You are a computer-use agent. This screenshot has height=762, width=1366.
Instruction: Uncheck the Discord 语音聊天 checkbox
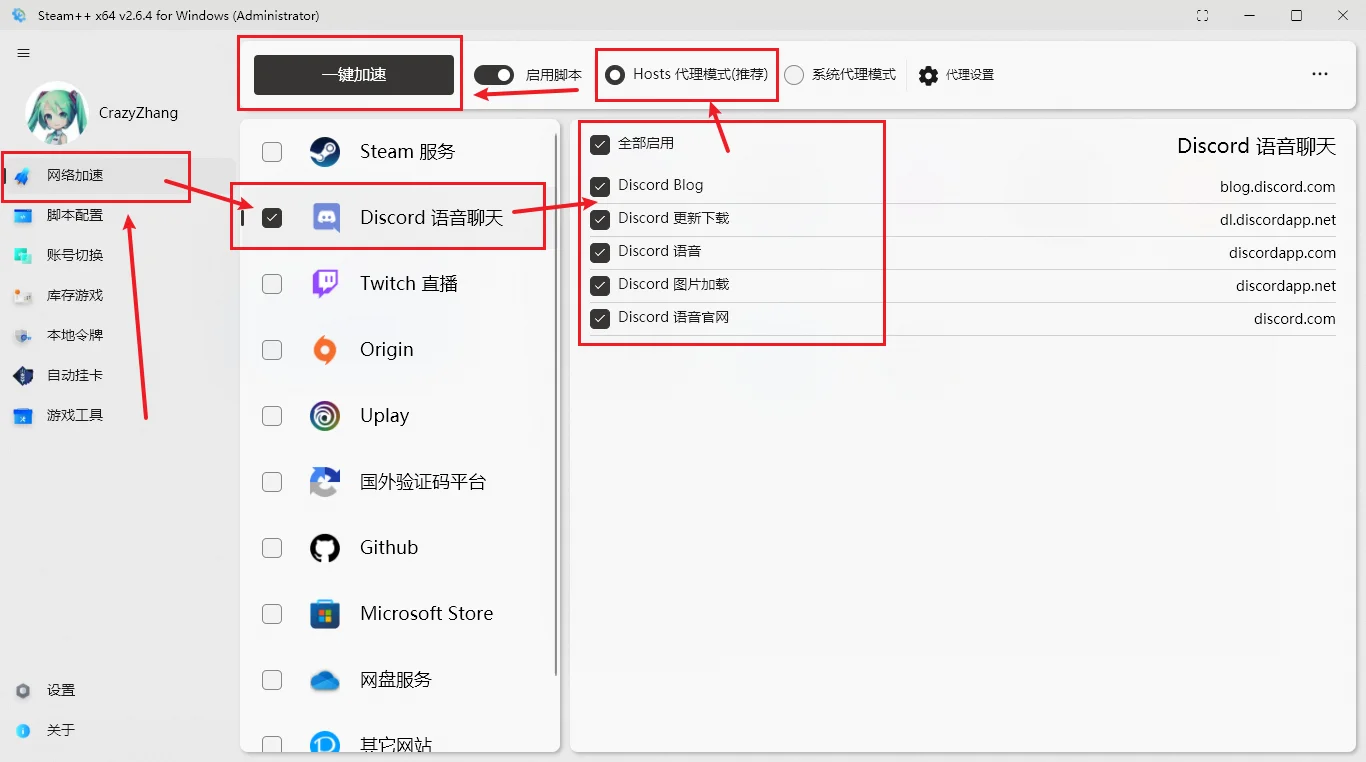click(272, 218)
